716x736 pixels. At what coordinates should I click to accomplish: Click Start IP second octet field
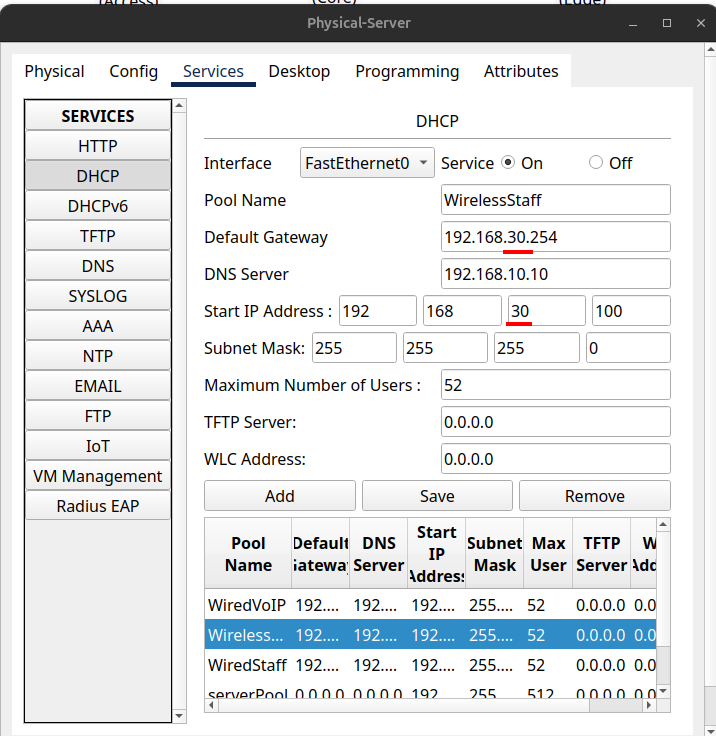tap(462, 311)
